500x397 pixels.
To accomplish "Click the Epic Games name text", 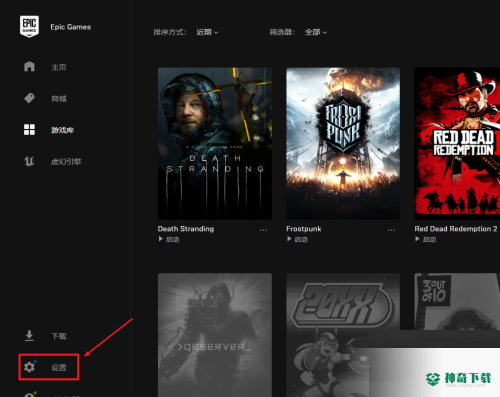I will click(x=71, y=27).
